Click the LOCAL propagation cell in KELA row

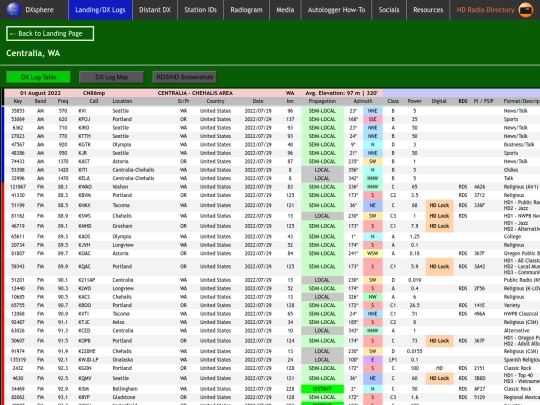point(322,178)
